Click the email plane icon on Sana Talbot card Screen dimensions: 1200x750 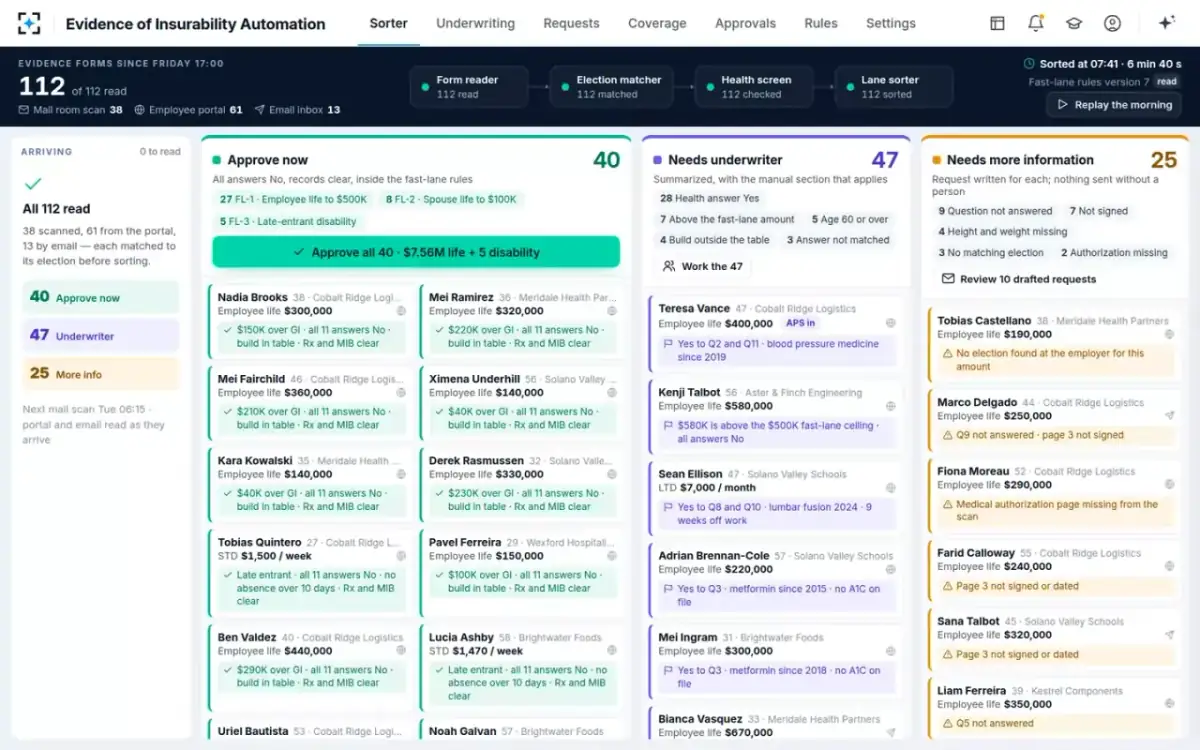[1169, 635]
